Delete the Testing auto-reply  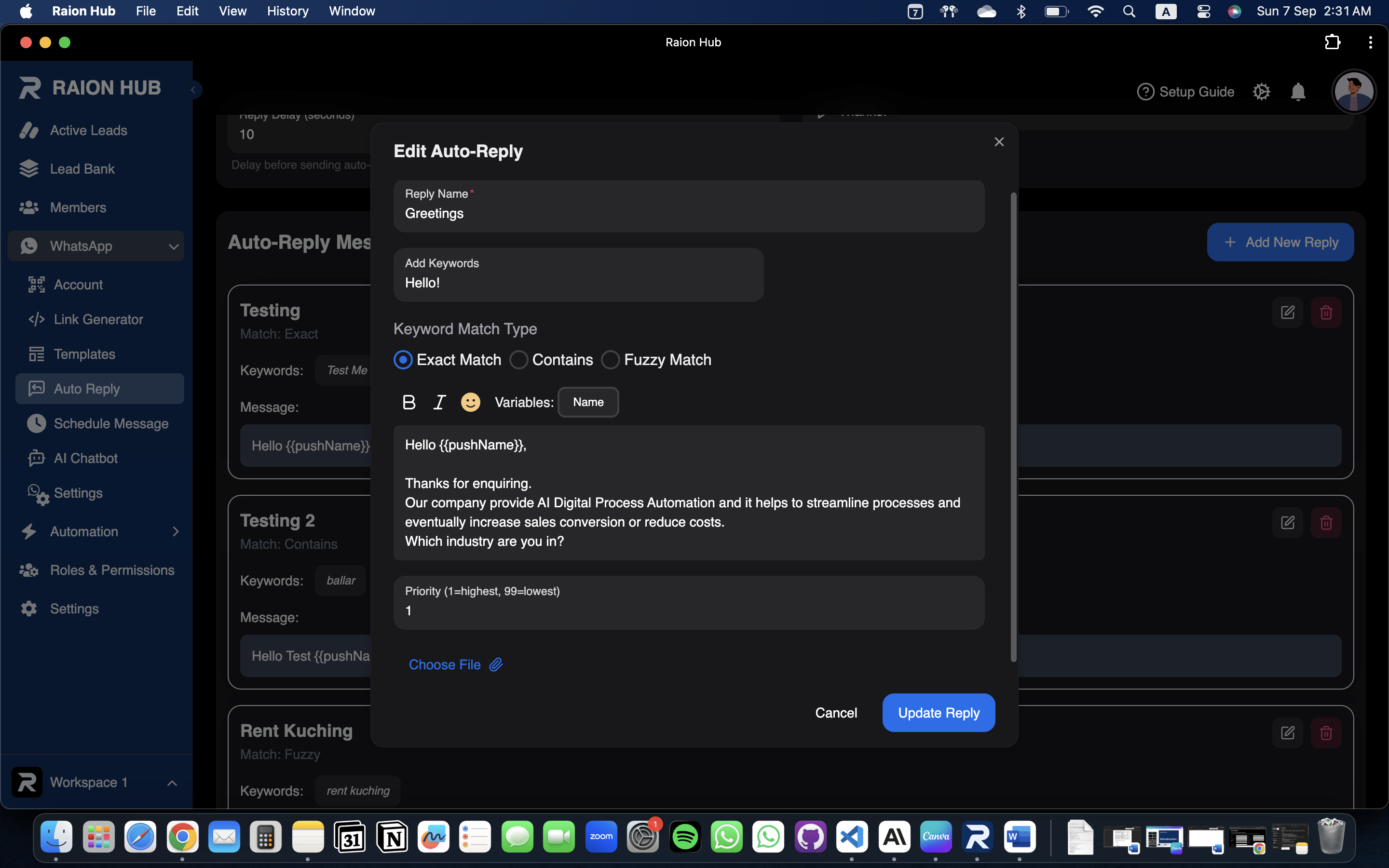[x=1326, y=312]
